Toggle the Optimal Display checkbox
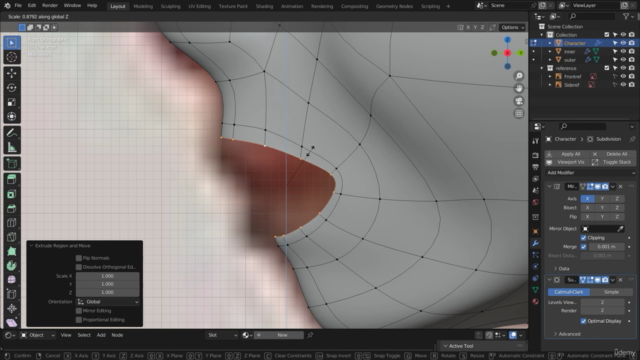Screen dimensions: 640x360 (583, 321)
